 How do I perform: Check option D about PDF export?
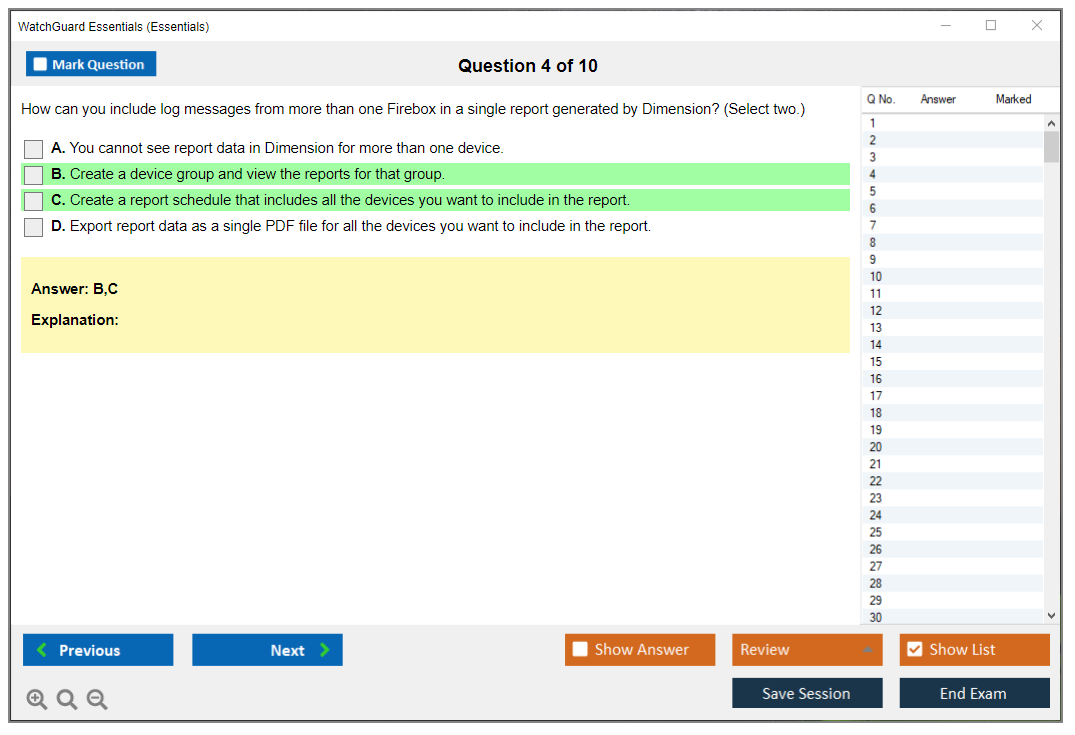34,227
